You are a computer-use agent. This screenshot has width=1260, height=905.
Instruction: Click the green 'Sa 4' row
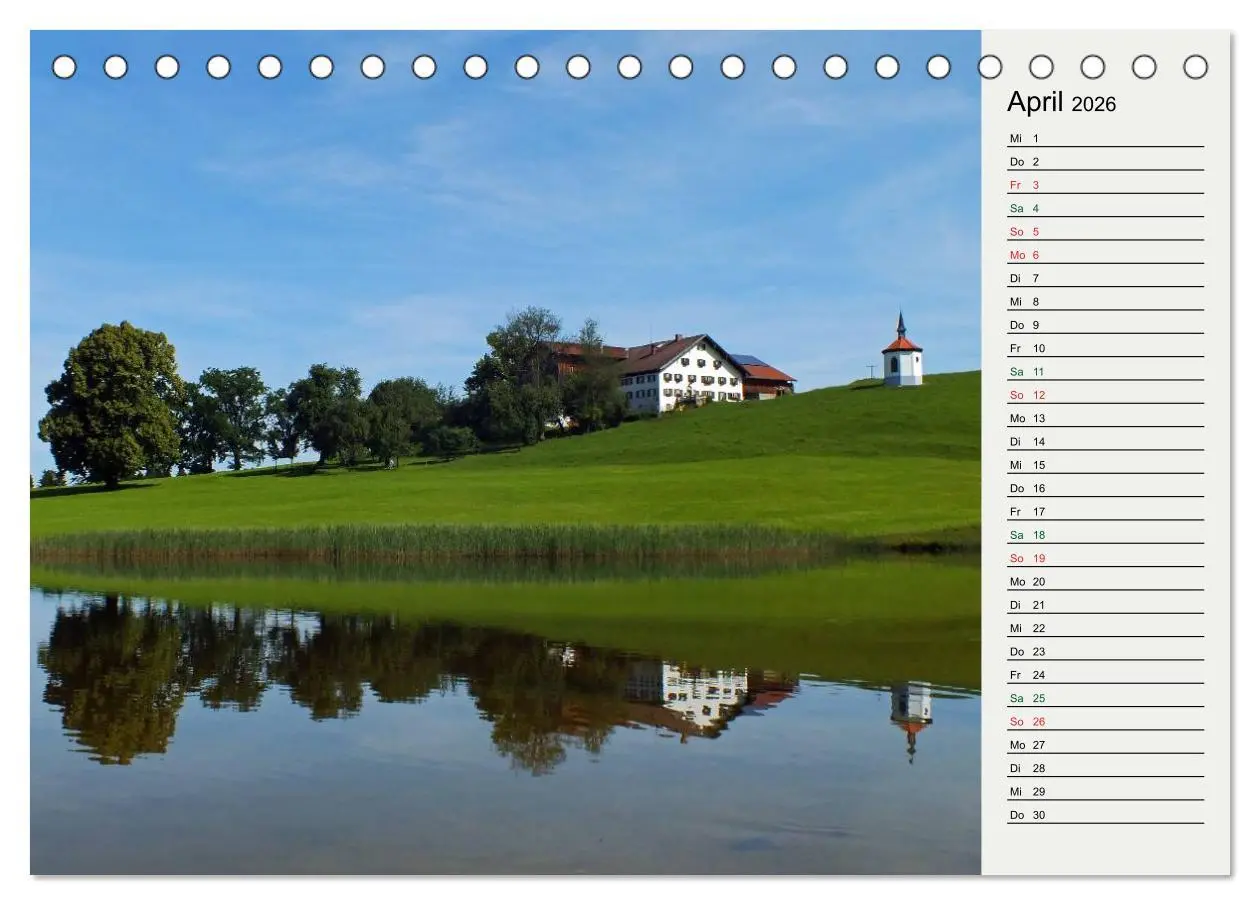(x=1105, y=208)
